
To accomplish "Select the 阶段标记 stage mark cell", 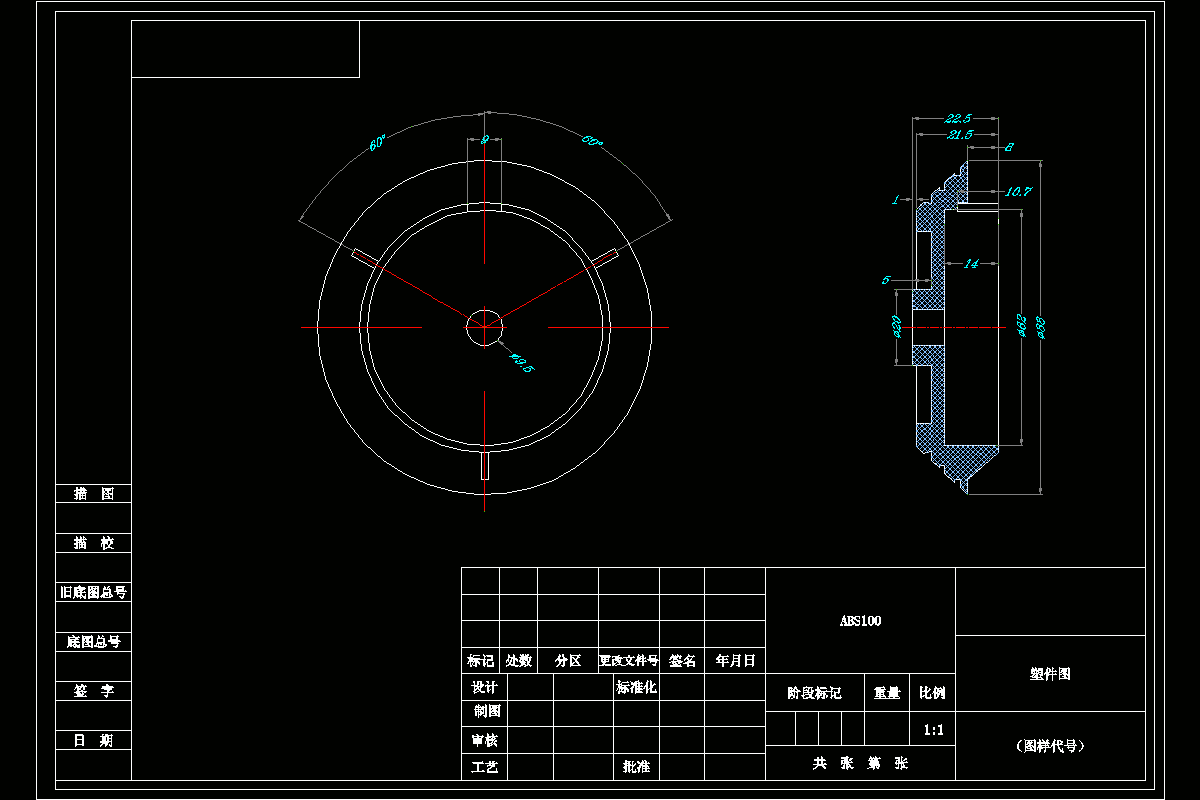I will pyautogui.click(x=814, y=692).
